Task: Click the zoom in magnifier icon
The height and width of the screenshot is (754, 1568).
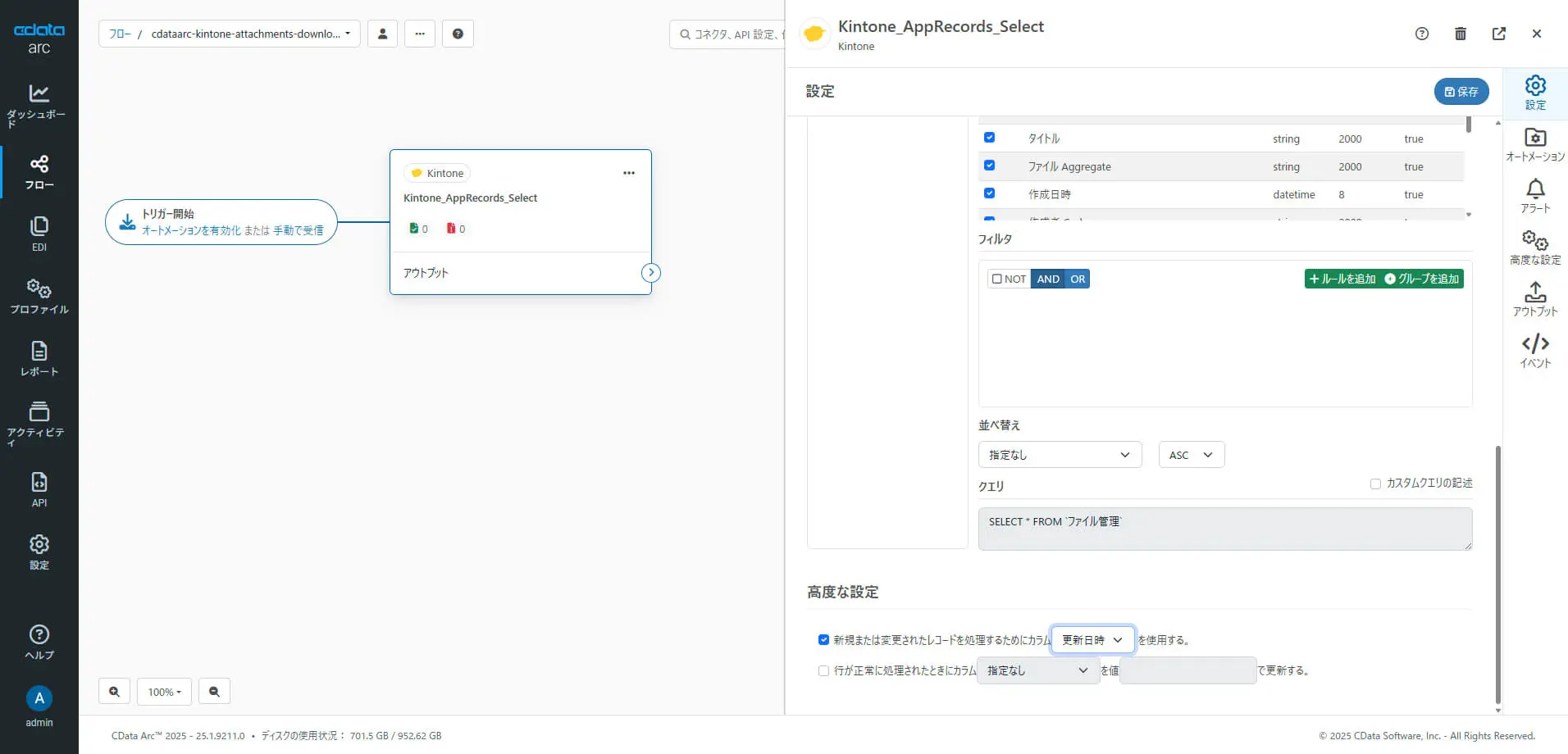Action: pyautogui.click(x=114, y=692)
